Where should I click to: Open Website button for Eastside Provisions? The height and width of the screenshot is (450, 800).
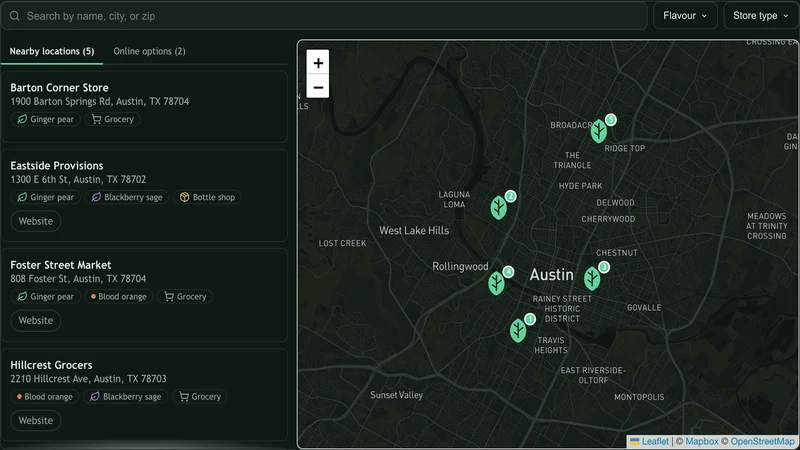[x=36, y=221]
